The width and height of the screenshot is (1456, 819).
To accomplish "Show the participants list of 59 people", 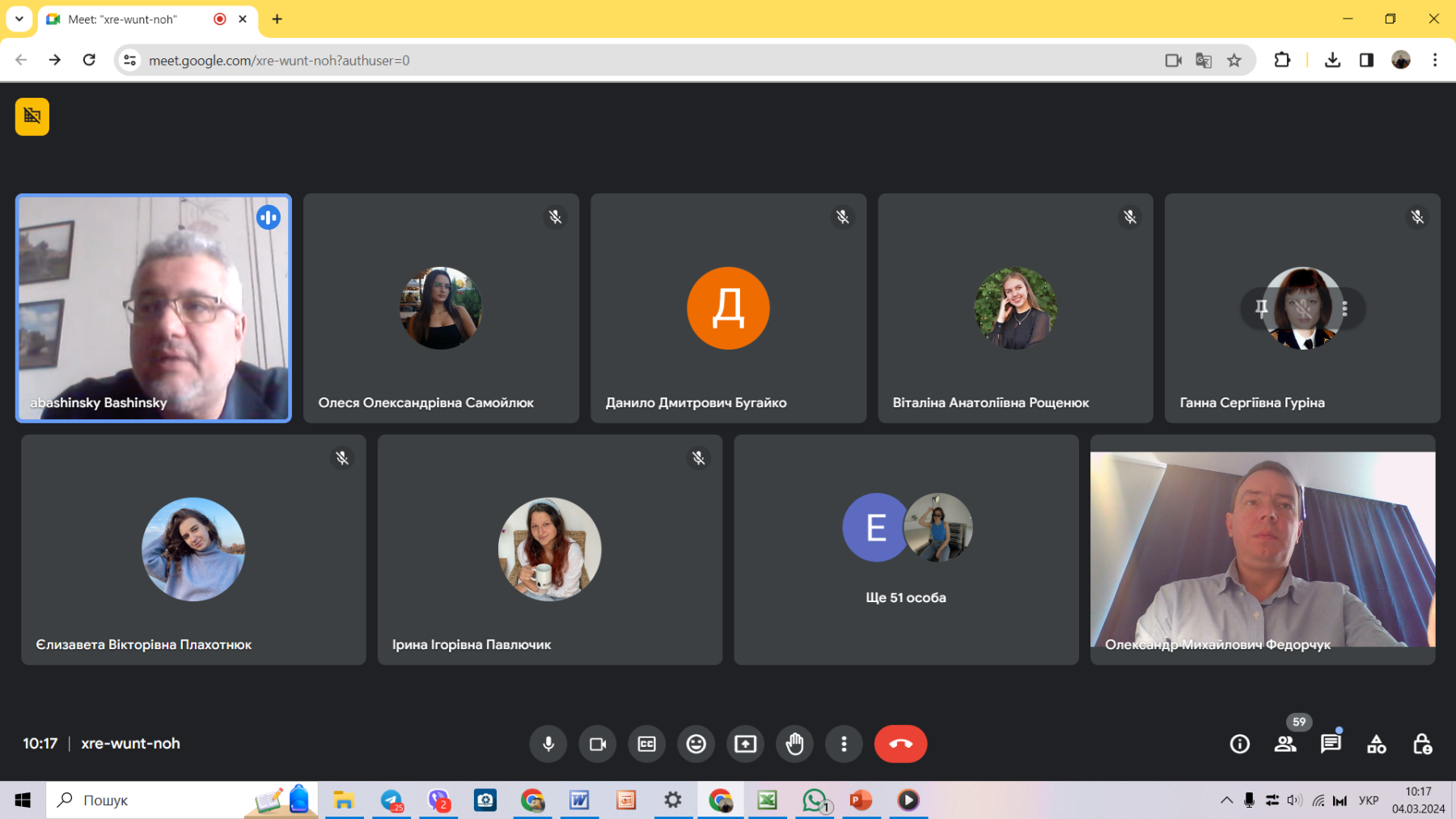I will [x=1285, y=744].
